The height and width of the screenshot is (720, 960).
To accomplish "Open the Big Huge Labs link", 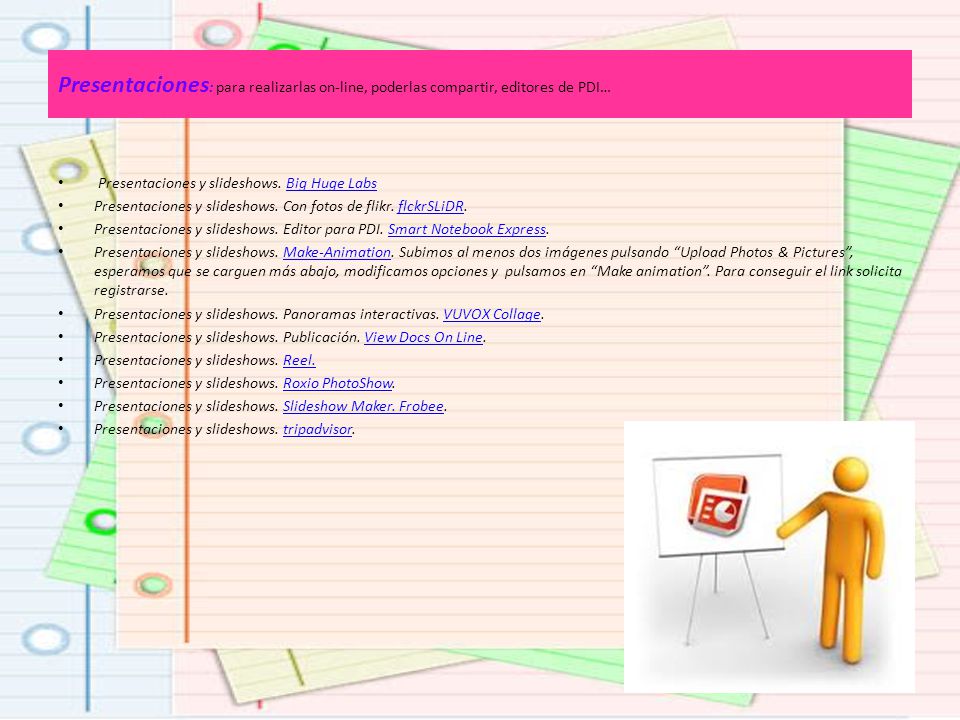I will 331,183.
